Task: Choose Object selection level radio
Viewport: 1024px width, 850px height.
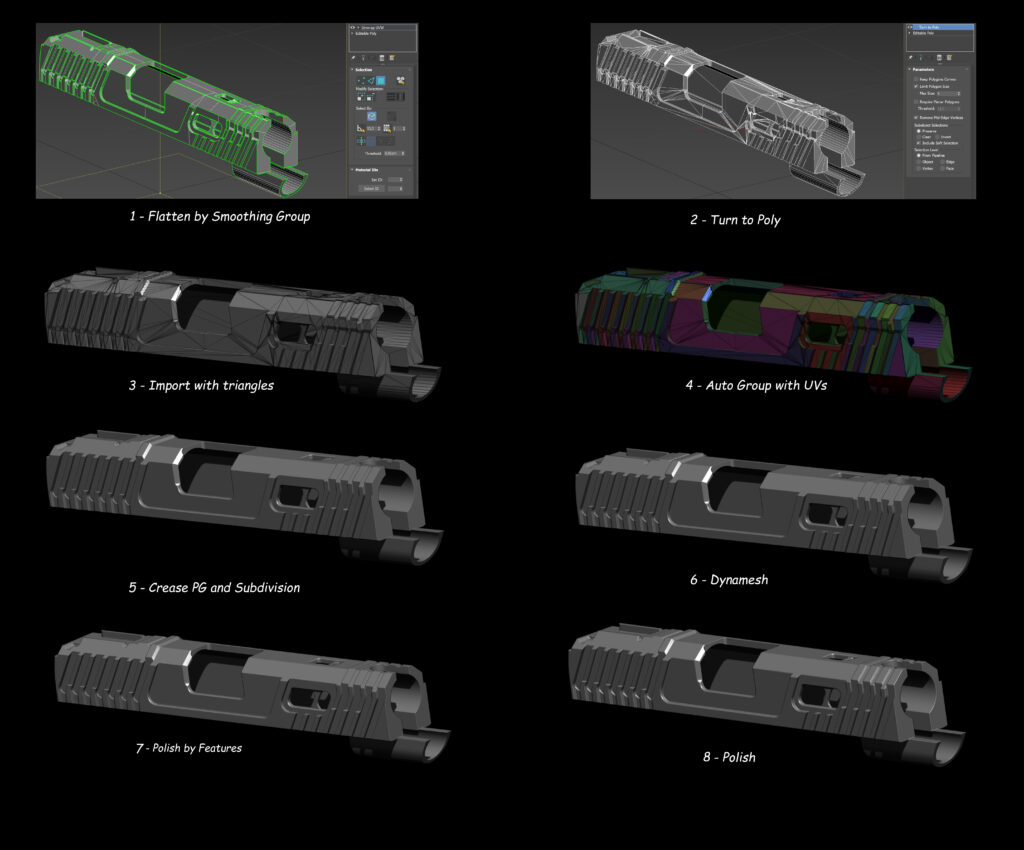Action: [919, 162]
